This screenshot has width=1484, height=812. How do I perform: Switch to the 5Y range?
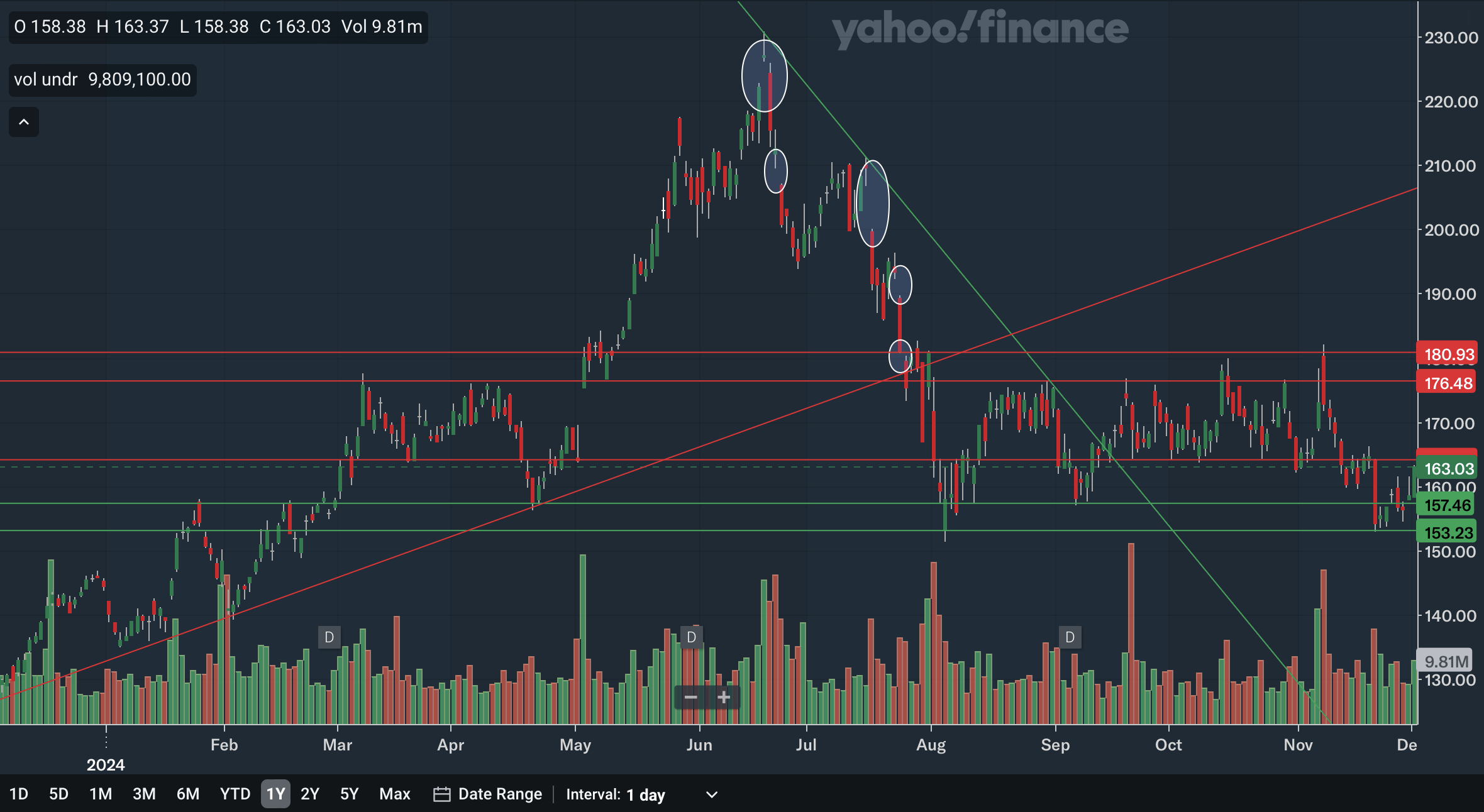pyautogui.click(x=349, y=794)
